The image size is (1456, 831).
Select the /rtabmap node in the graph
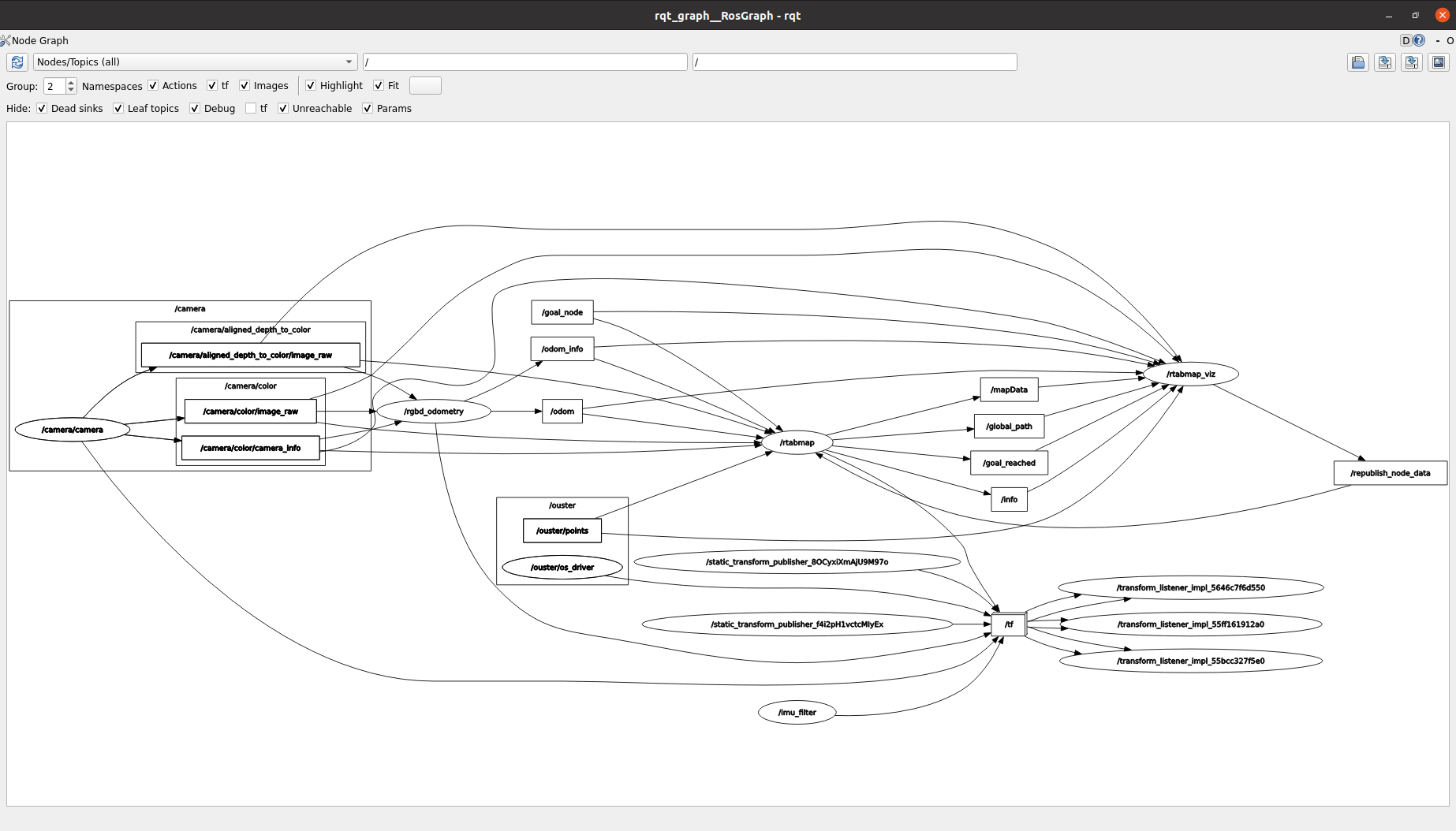[x=797, y=442]
